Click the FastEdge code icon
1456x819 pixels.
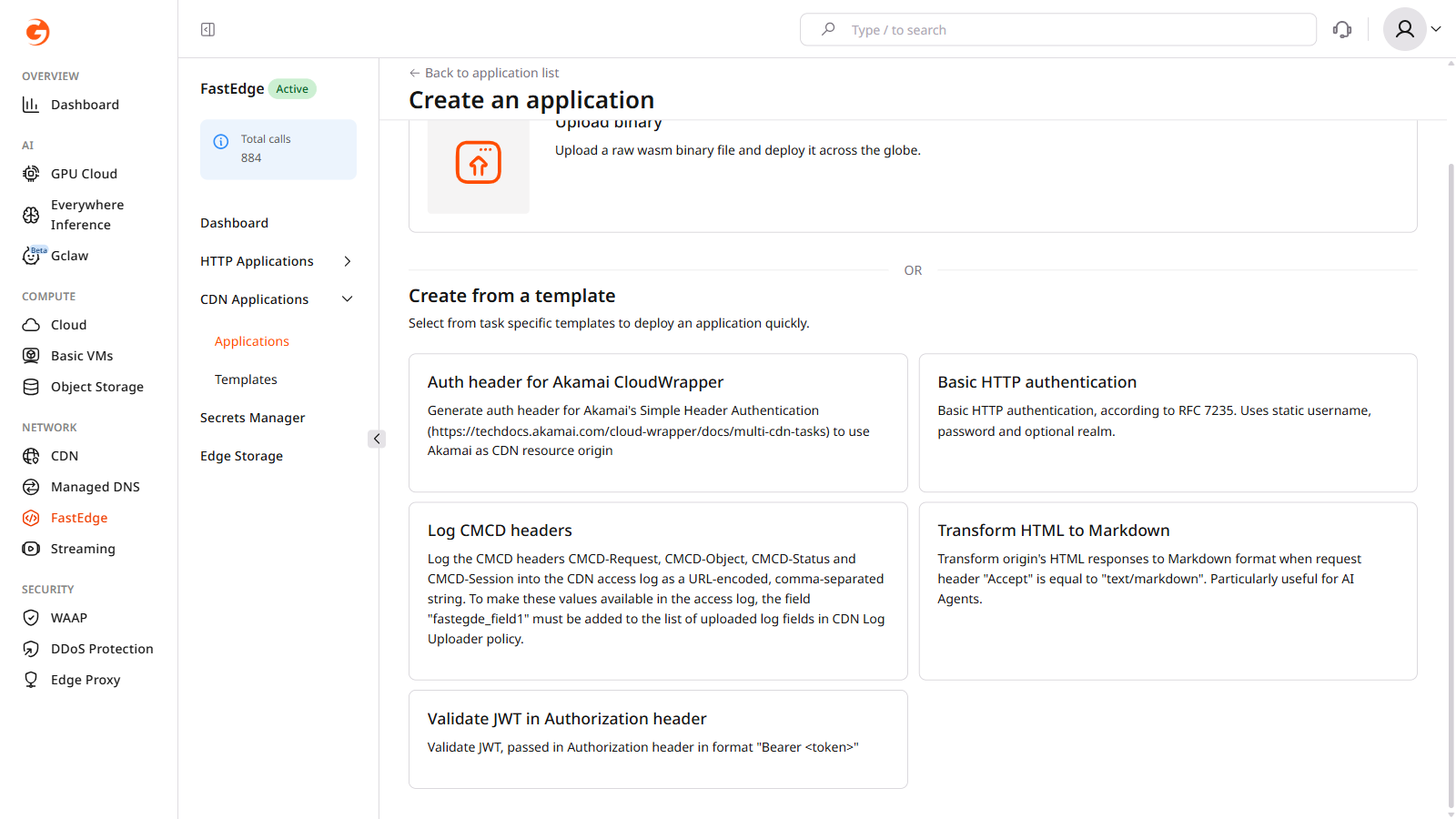click(x=31, y=518)
